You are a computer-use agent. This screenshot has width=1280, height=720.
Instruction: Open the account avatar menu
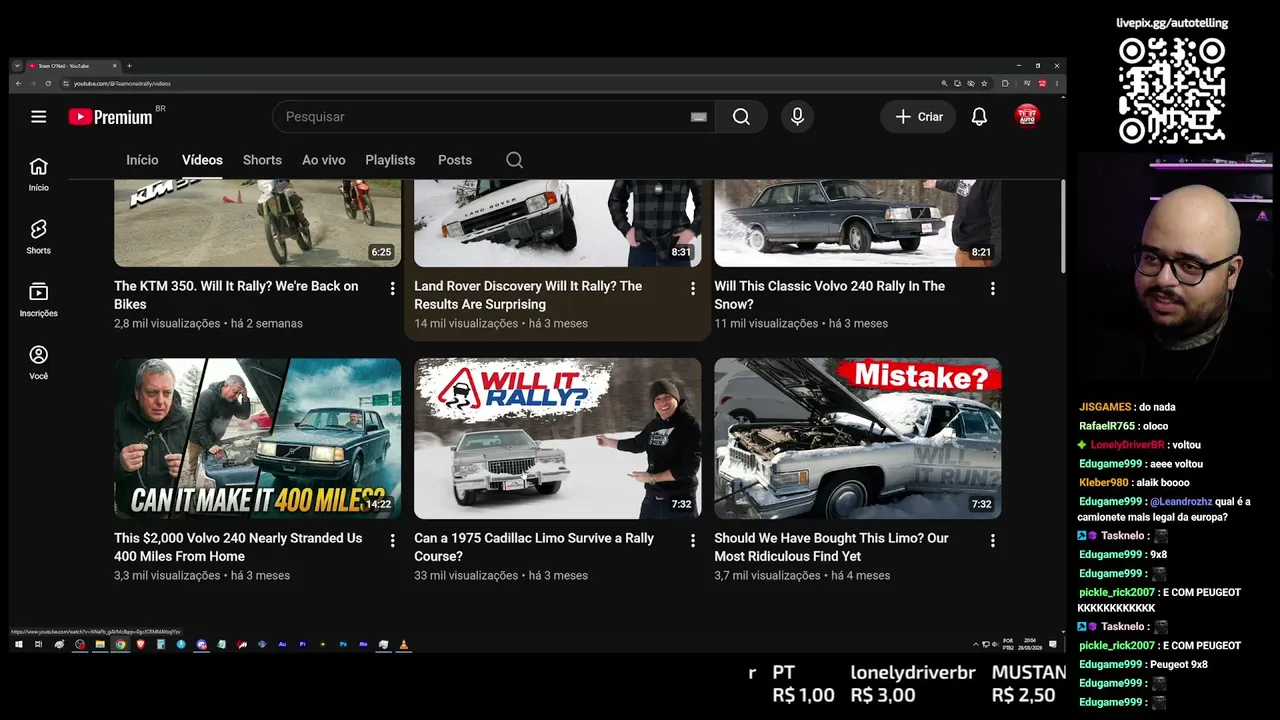[x=1027, y=117]
